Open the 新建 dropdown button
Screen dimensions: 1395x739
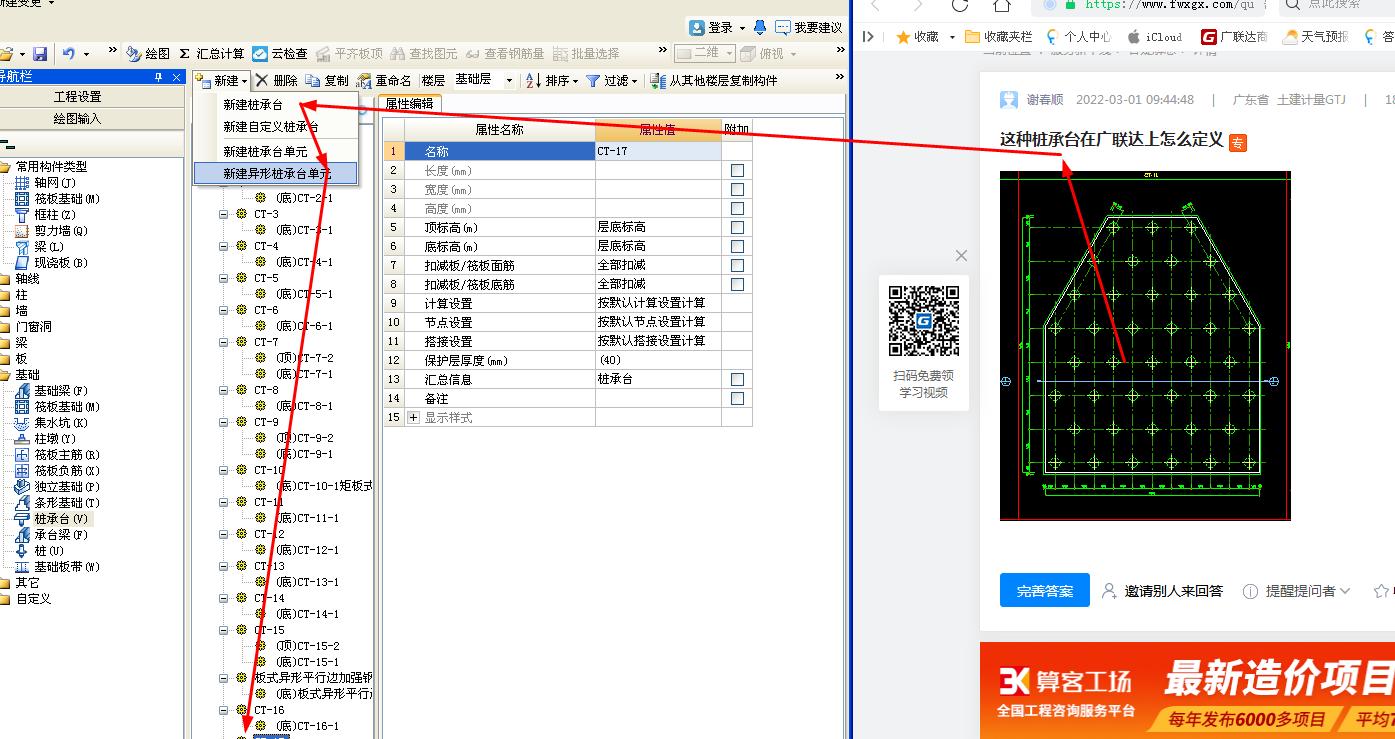pos(222,81)
